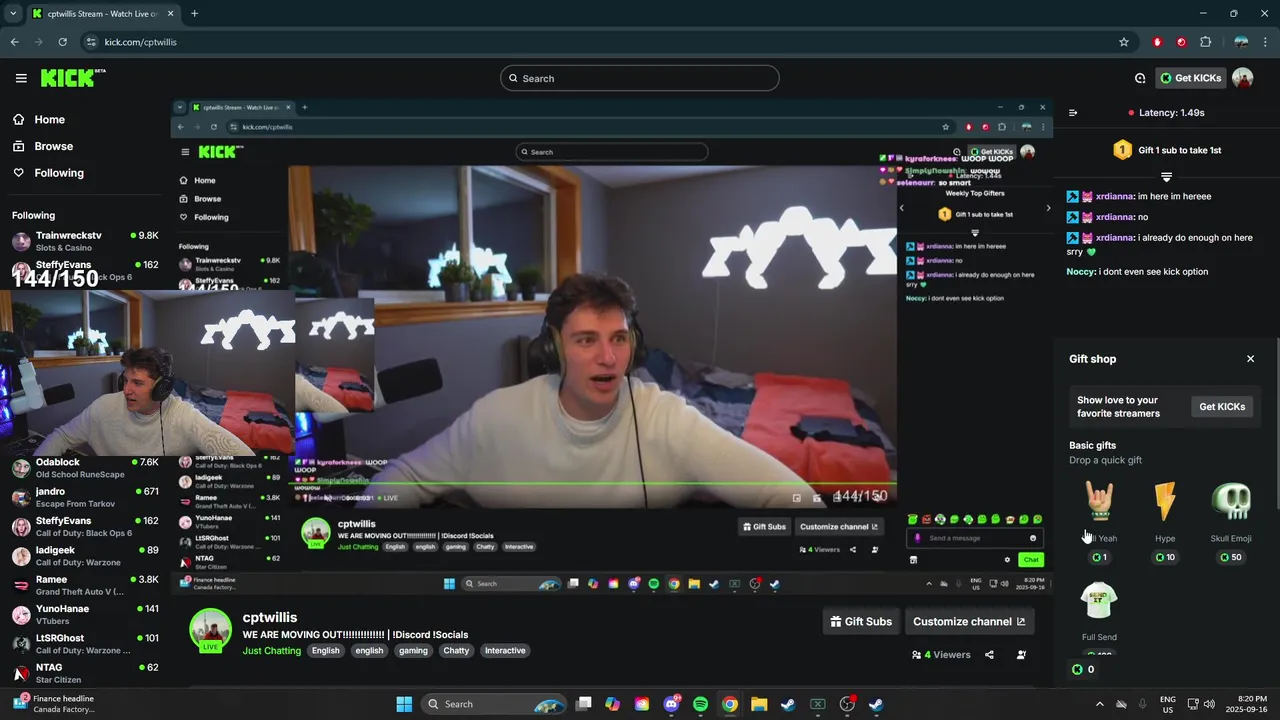Click the KICK logo
Viewport: 1280px width, 720px height.
point(73,78)
